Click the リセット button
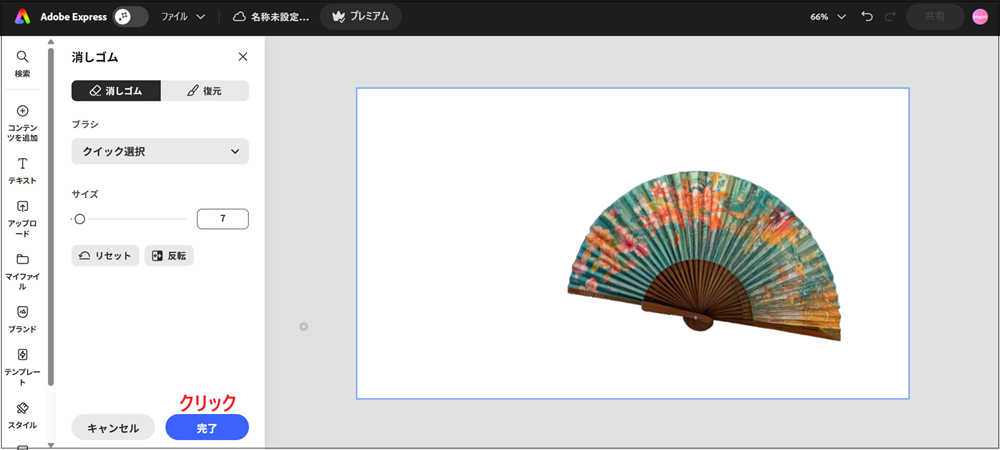 [105, 256]
